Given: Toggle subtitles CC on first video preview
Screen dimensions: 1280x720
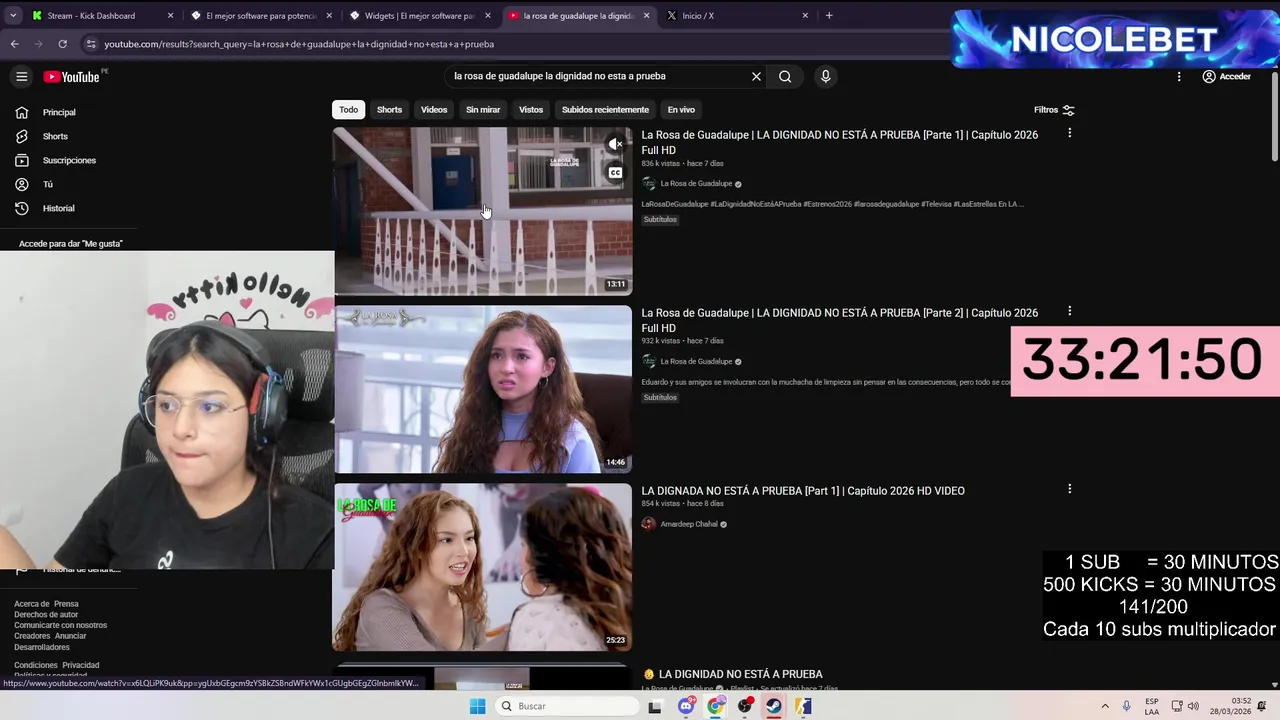Looking at the screenshot, I should [615, 173].
